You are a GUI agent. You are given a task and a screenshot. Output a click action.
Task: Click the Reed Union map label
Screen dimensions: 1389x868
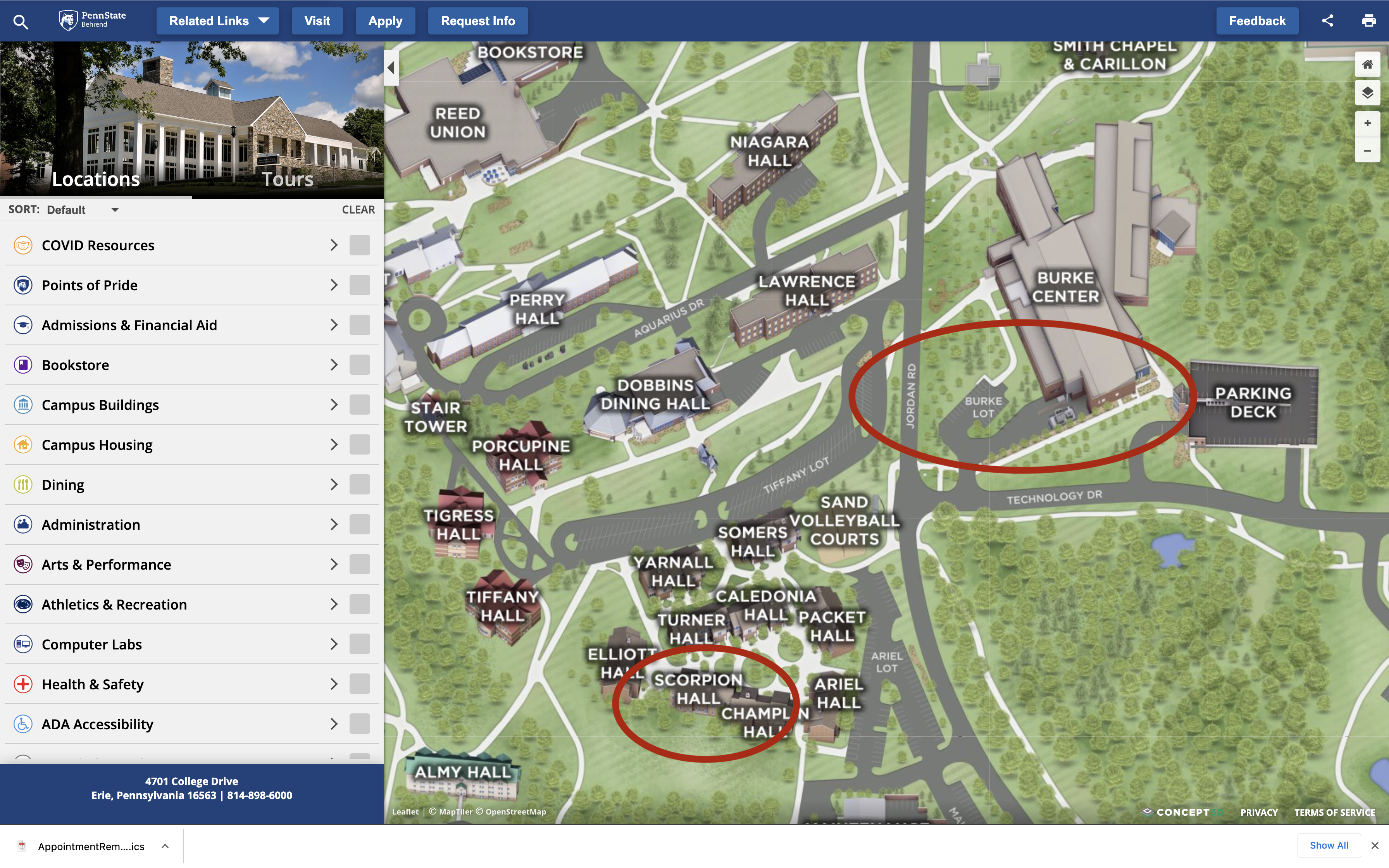click(x=457, y=123)
